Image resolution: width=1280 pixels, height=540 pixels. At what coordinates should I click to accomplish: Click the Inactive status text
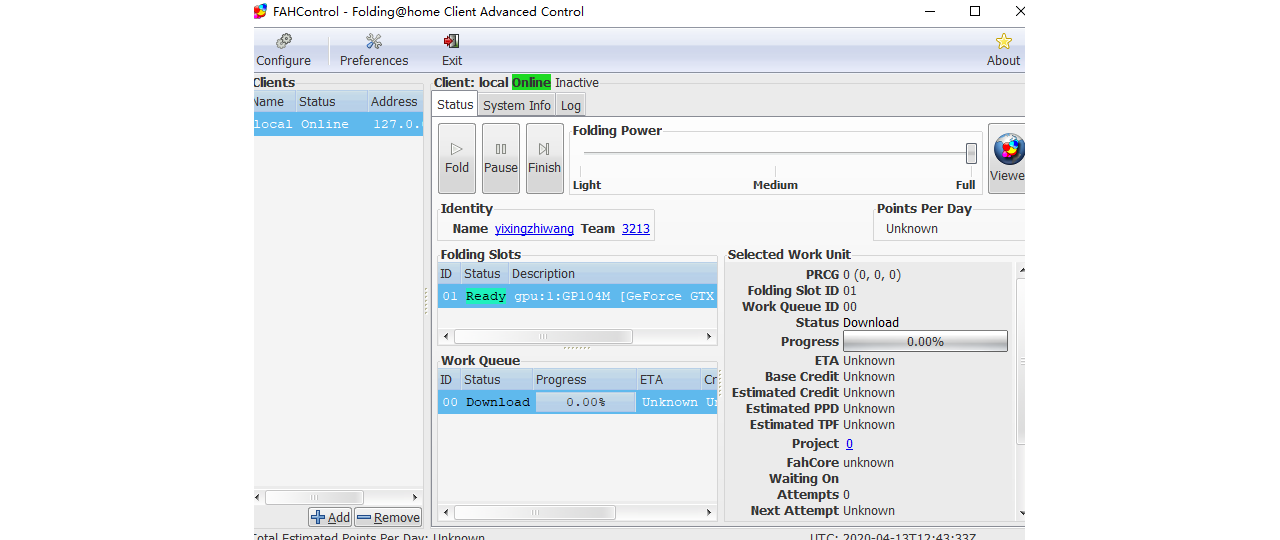pyautogui.click(x=577, y=82)
